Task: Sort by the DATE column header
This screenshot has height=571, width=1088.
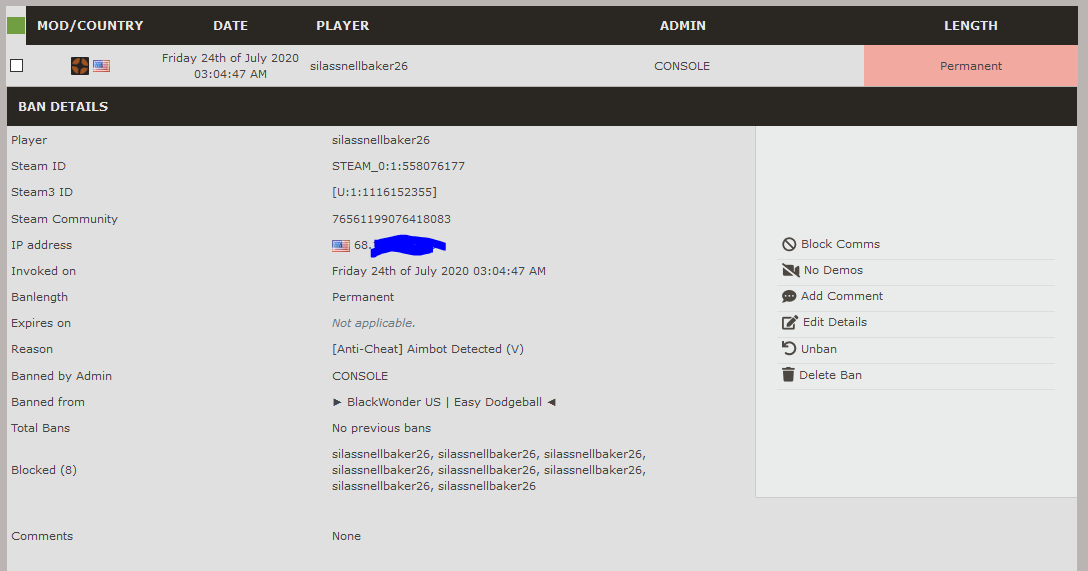Action: coord(230,26)
